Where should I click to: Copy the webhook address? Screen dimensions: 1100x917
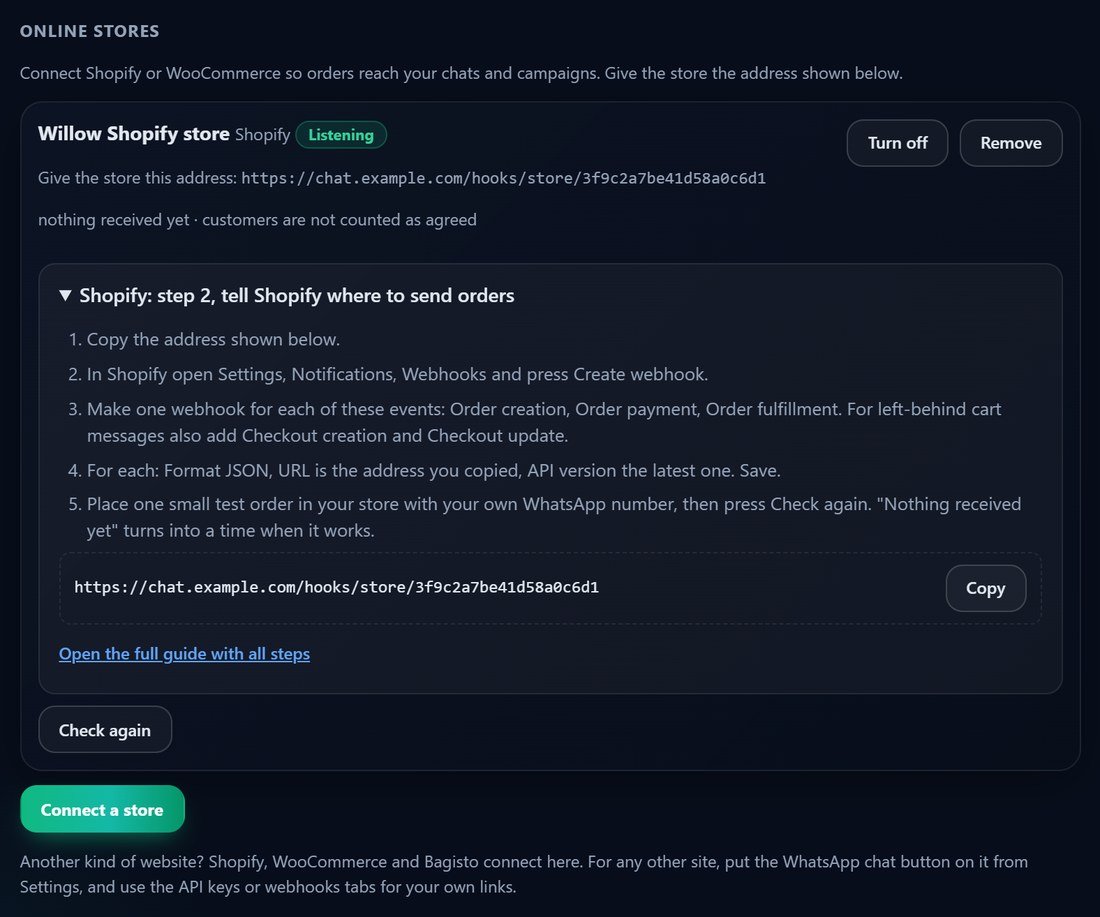point(986,588)
